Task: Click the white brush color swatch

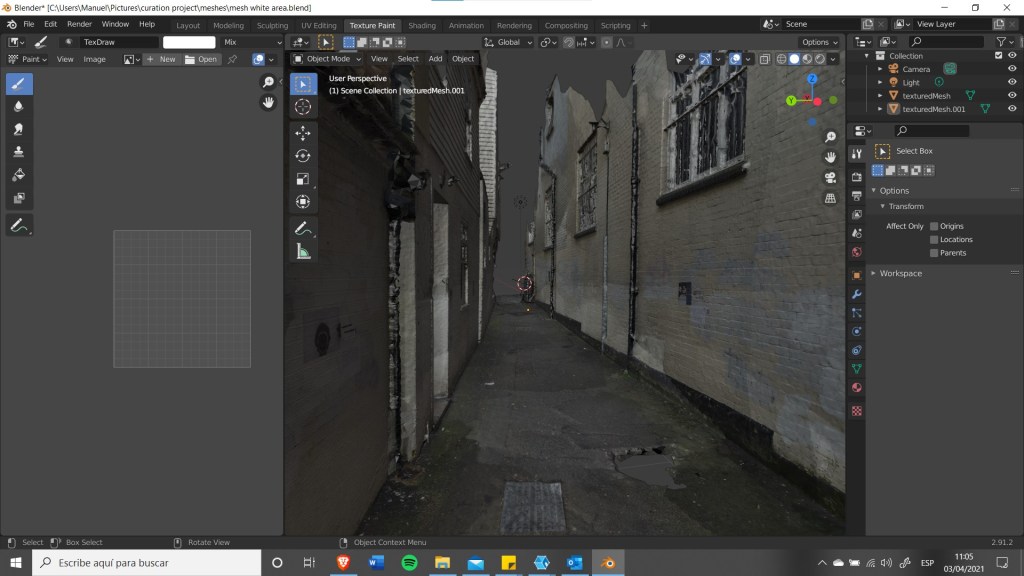Action: click(x=189, y=43)
